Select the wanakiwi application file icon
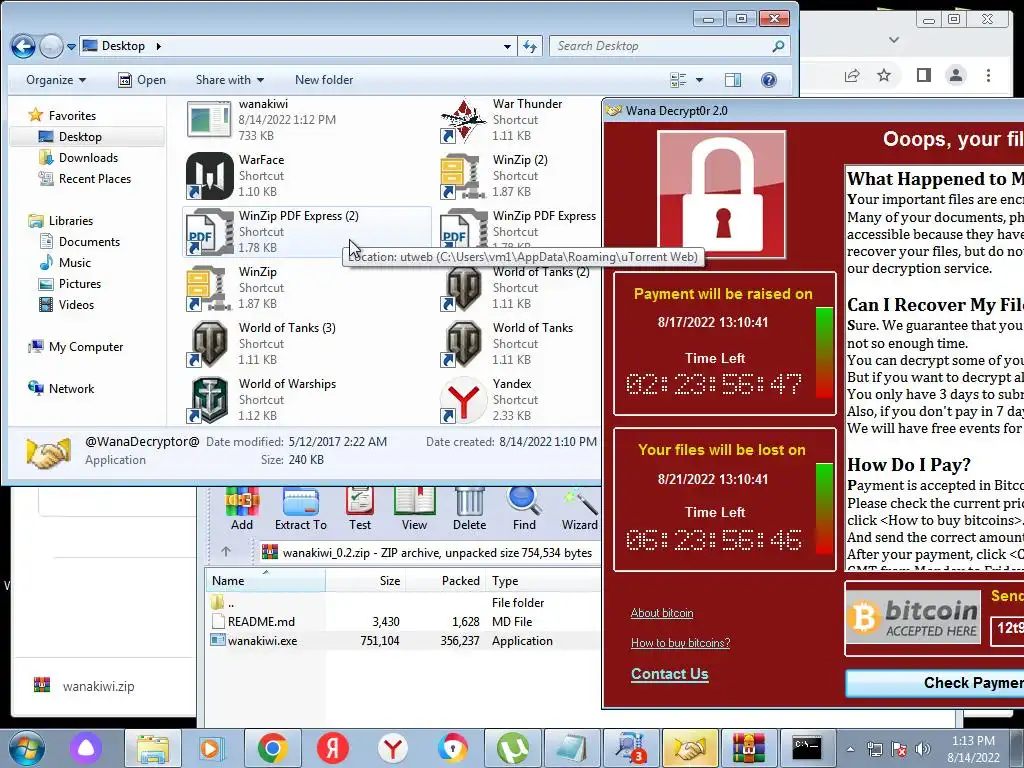The height and width of the screenshot is (768, 1024). click(209, 120)
